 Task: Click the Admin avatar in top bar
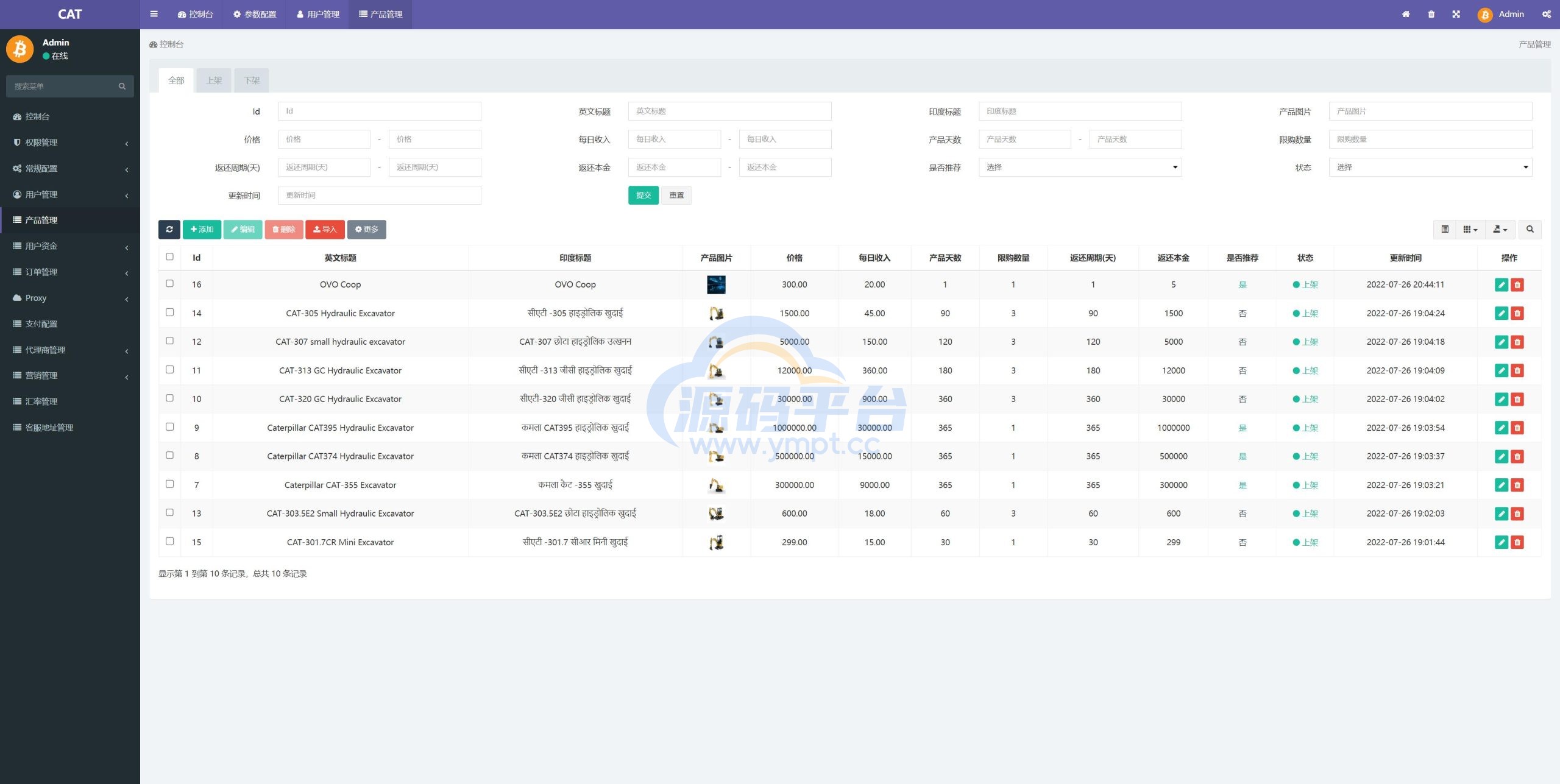click(1484, 15)
